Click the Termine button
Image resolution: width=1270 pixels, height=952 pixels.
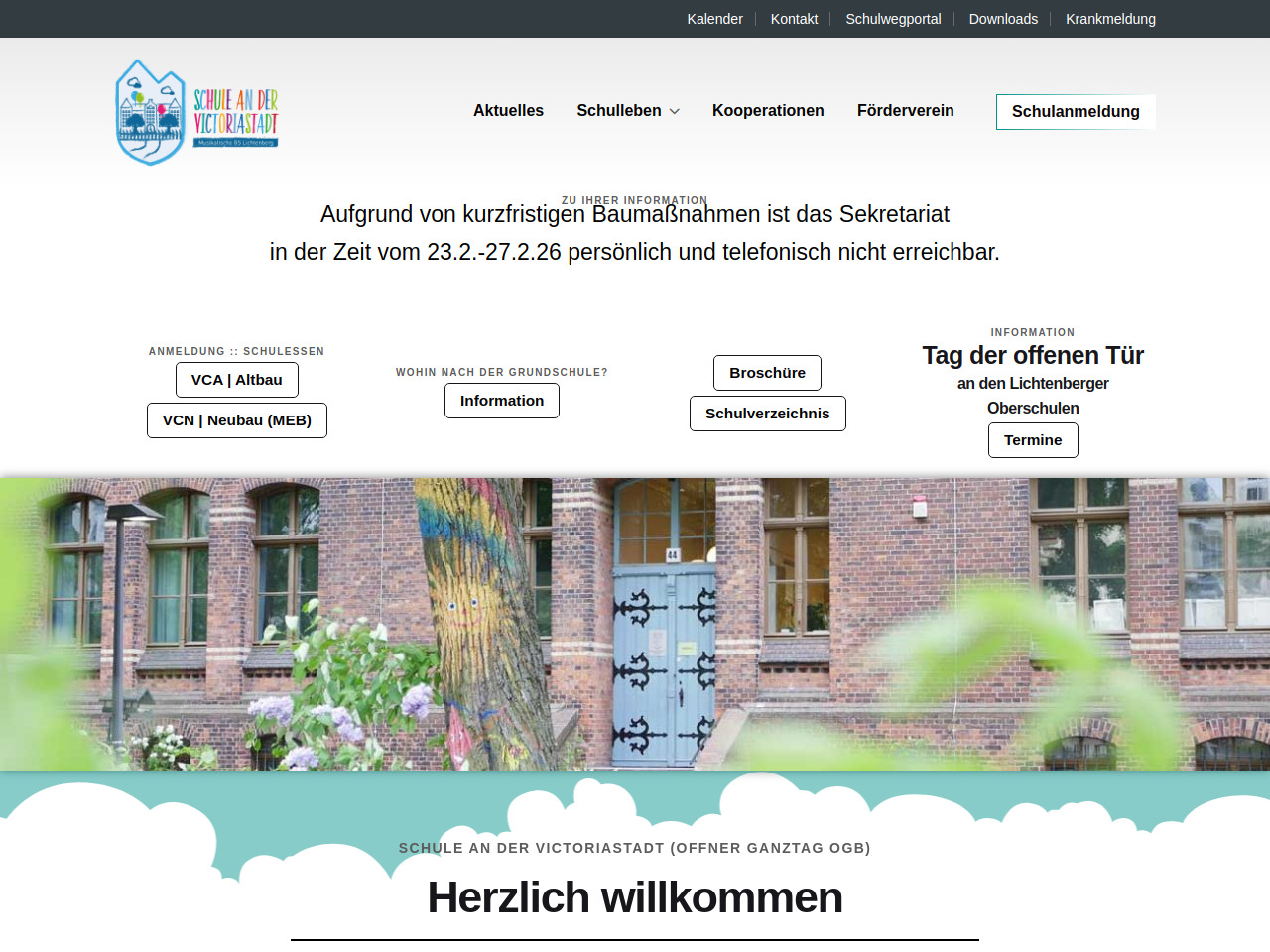click(1033, 440)
